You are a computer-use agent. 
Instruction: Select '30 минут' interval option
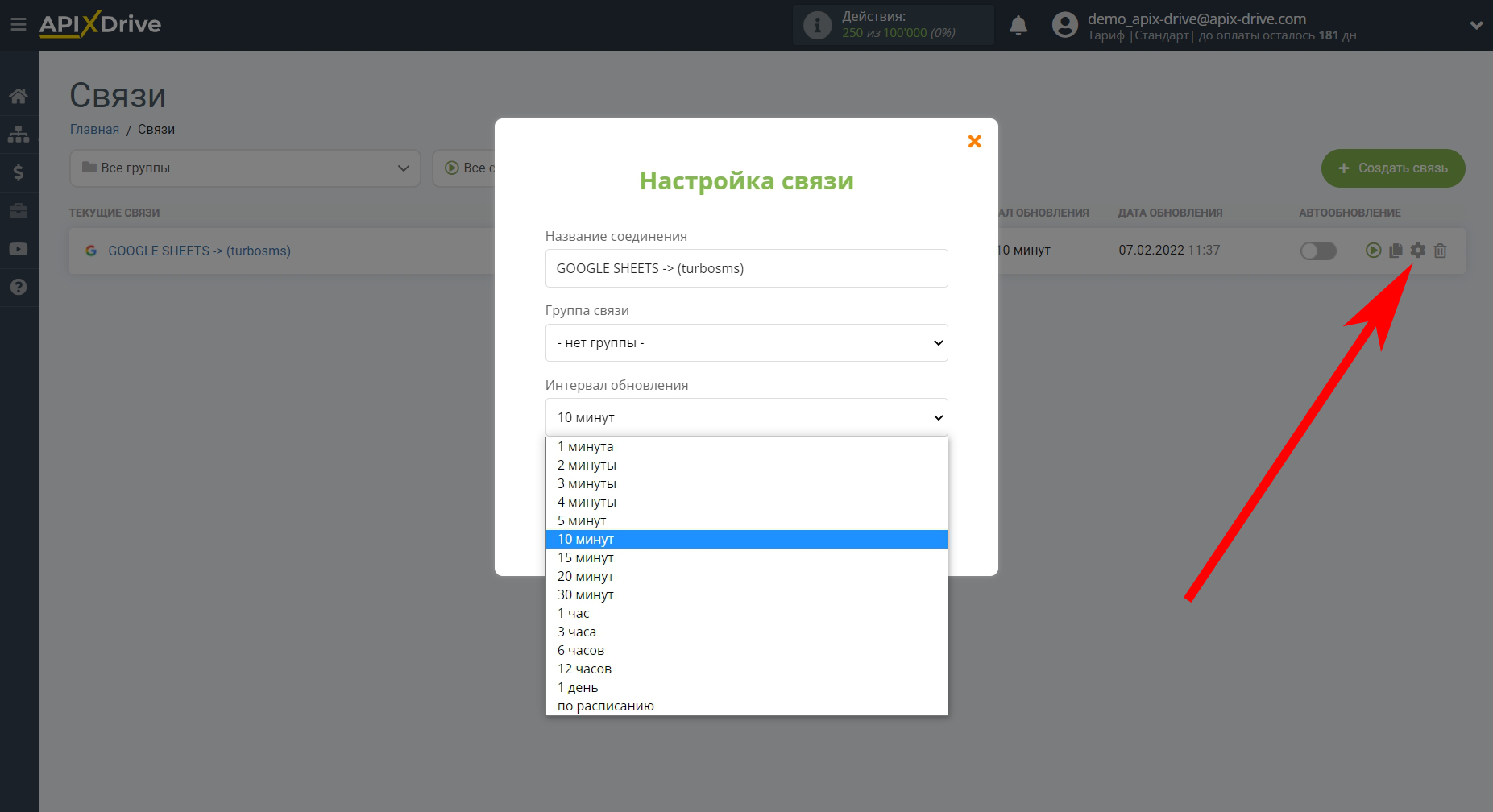tap(746, 594)
